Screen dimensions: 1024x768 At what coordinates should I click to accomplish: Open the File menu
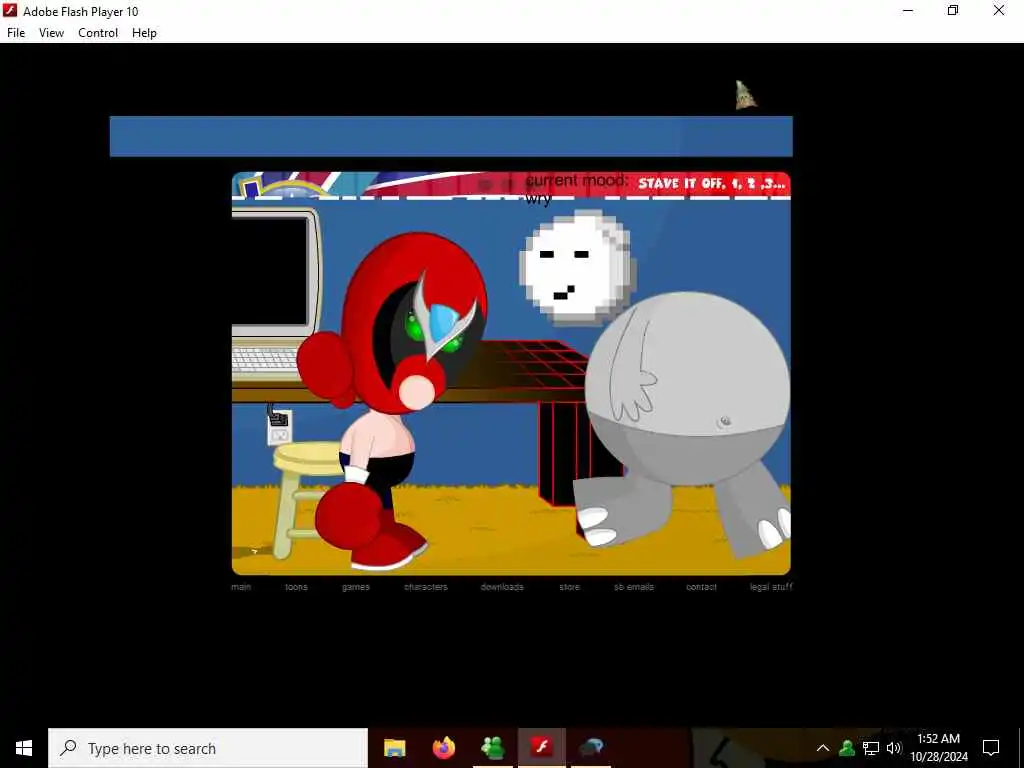[16, 33]
